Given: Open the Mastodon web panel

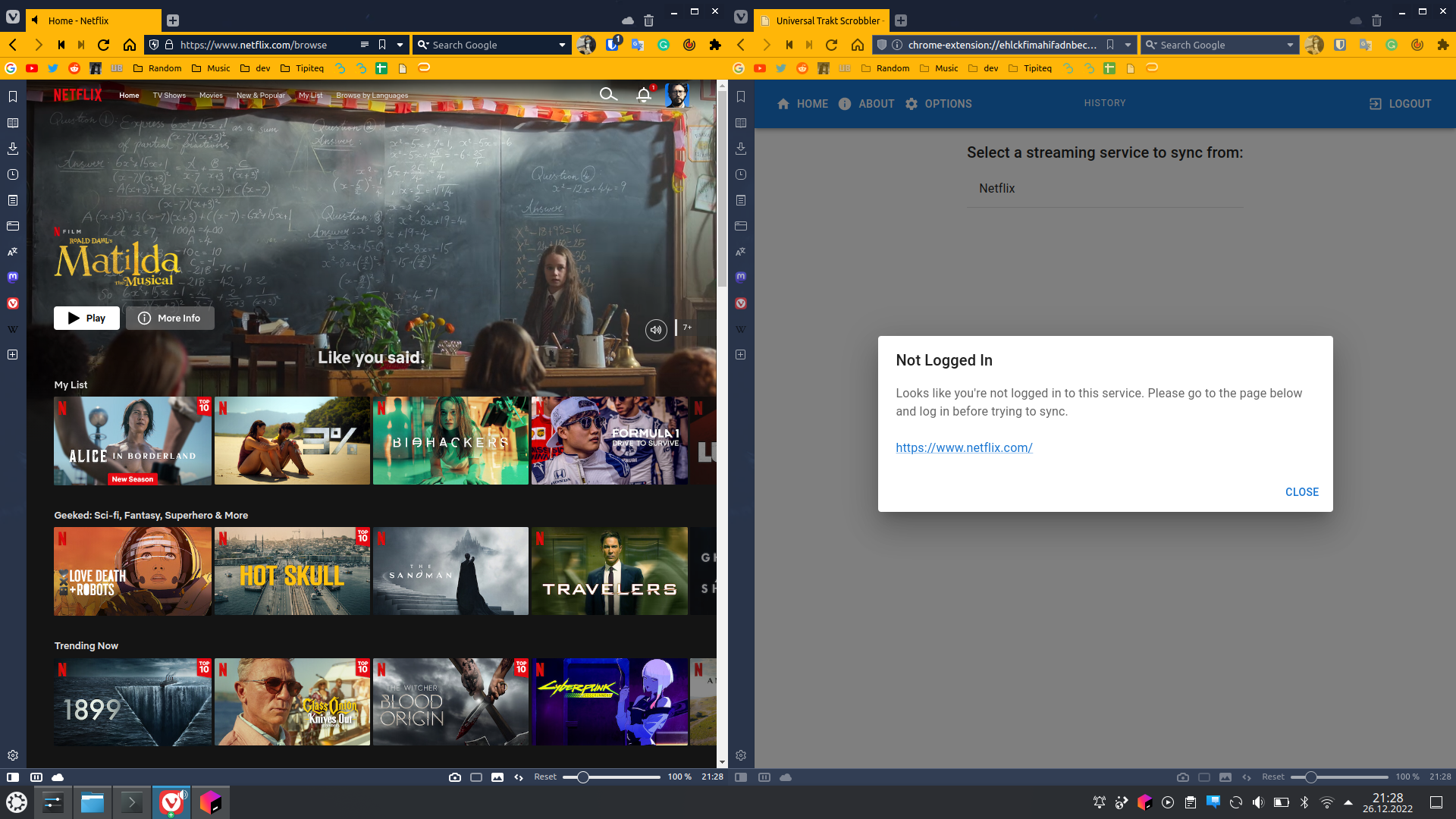Looking at the screenshot, I should [12, 276].
